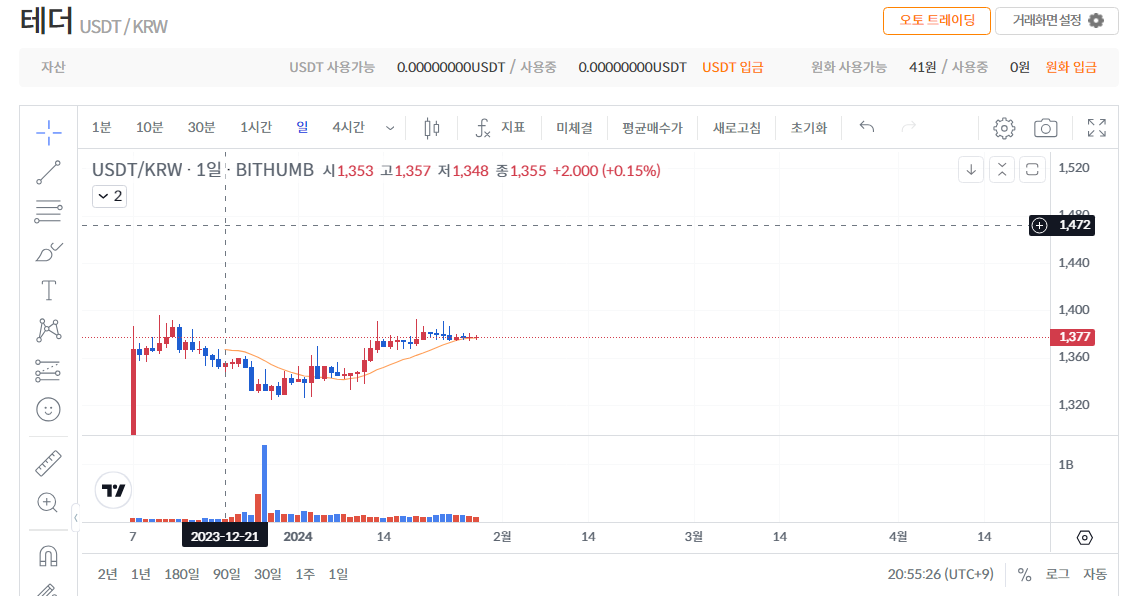Screen dimensions: 1123x602
Task: Undo the last chart action
Action: [867, 127]
